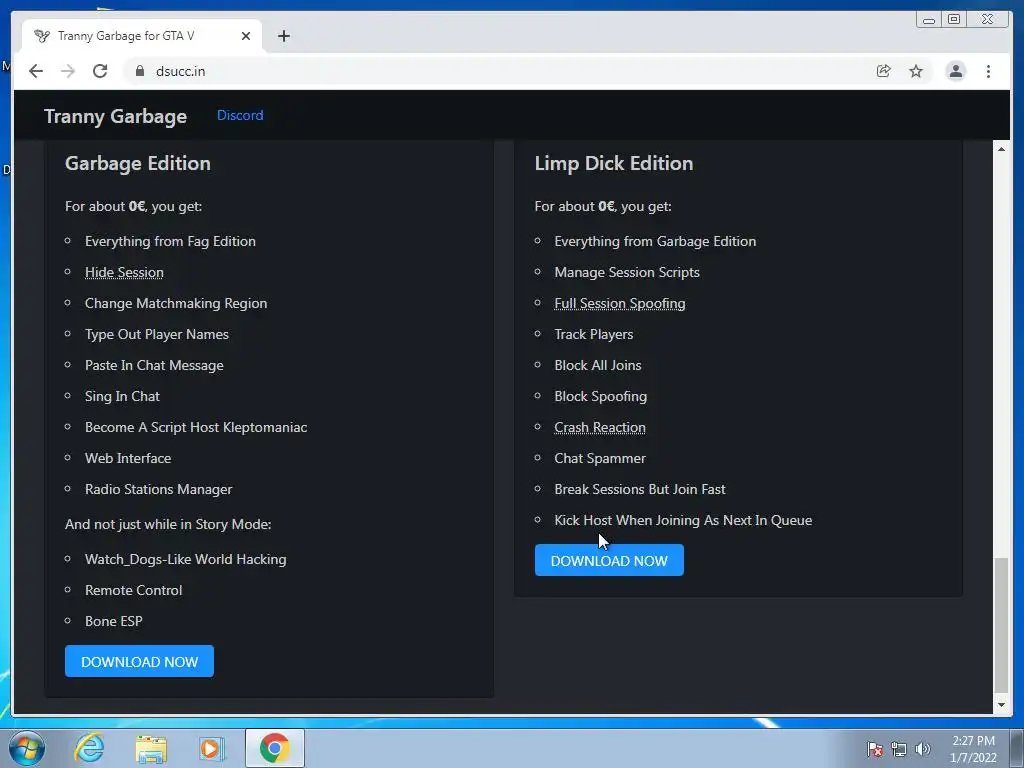
Task: Click the site title in the navbar
Action: pyautogui.click(x=116, y=116)
